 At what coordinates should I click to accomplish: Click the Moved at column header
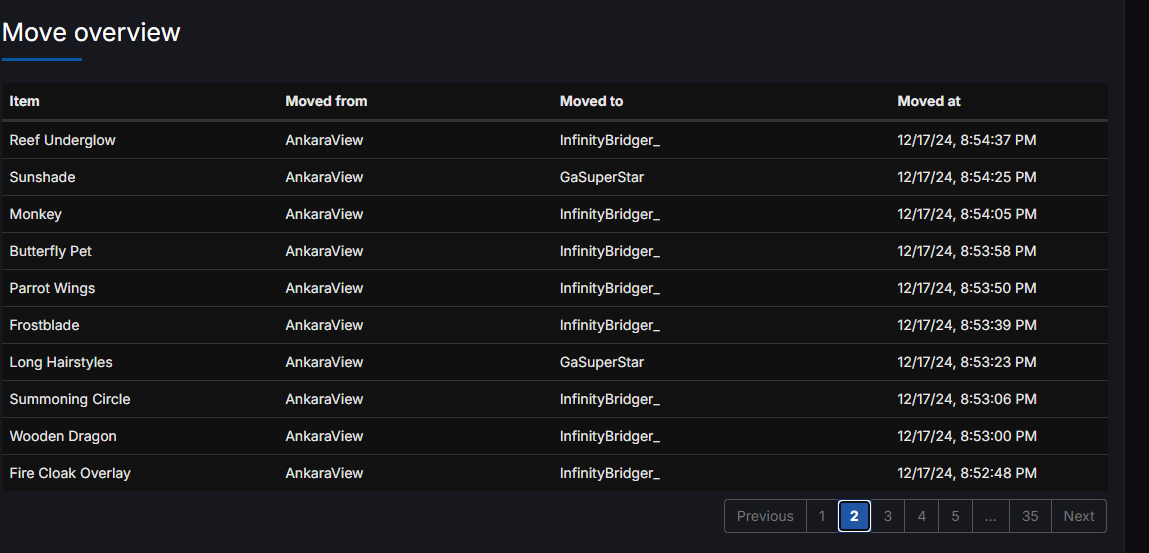pyautogui.click(x=928, y=101)
